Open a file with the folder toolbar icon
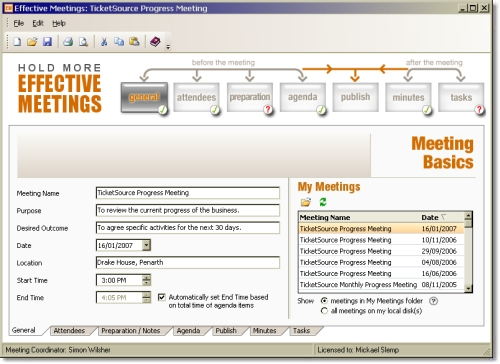This screenshot has height=364, width=500. [32, 42]
